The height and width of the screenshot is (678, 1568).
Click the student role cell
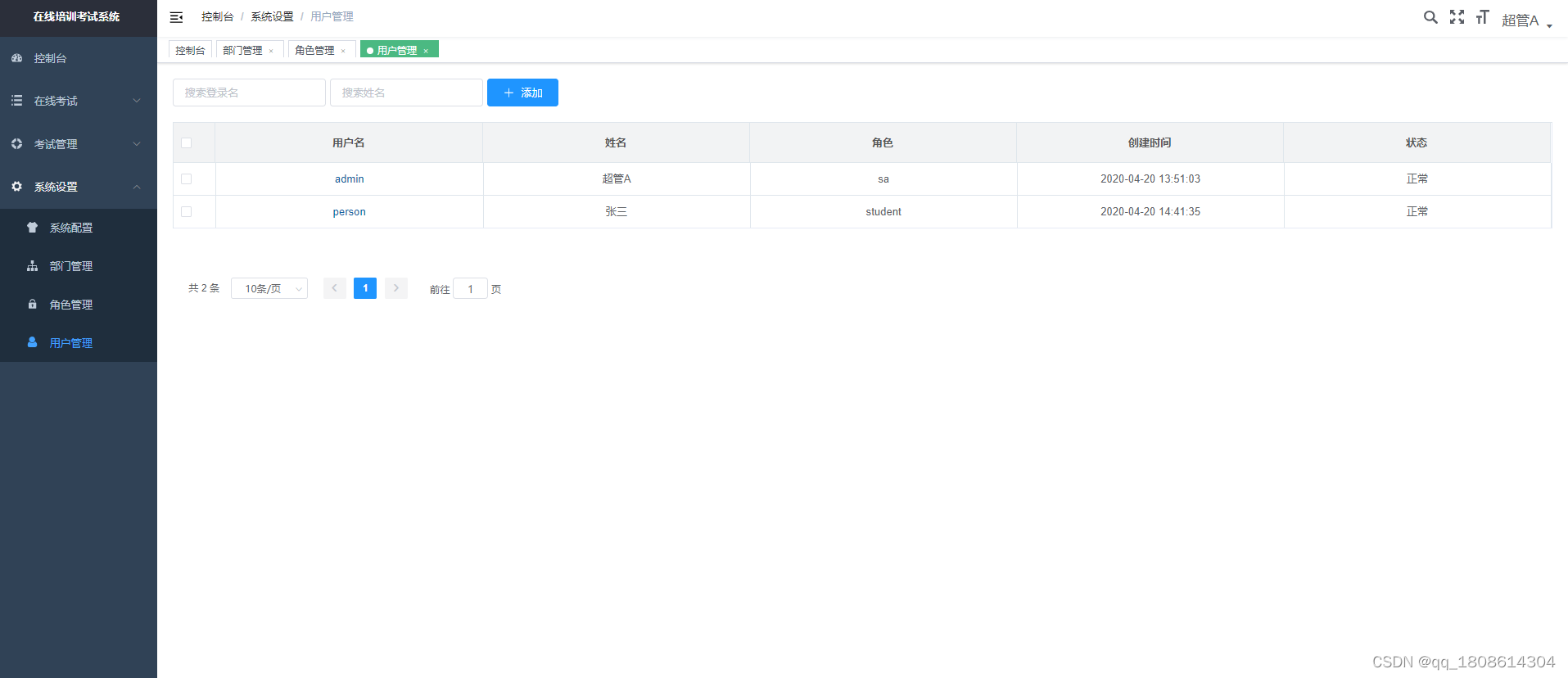pyautogui.click(x=883, y=211)
